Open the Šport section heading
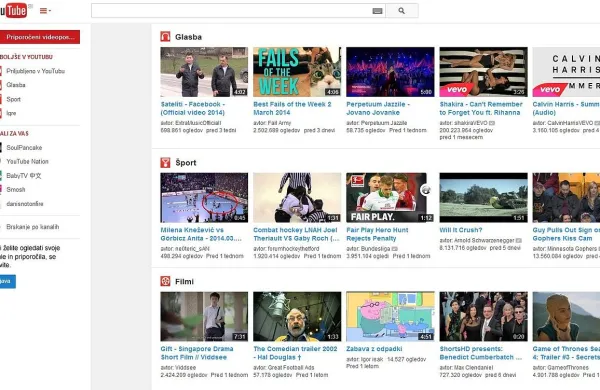 tap(186, 163)
